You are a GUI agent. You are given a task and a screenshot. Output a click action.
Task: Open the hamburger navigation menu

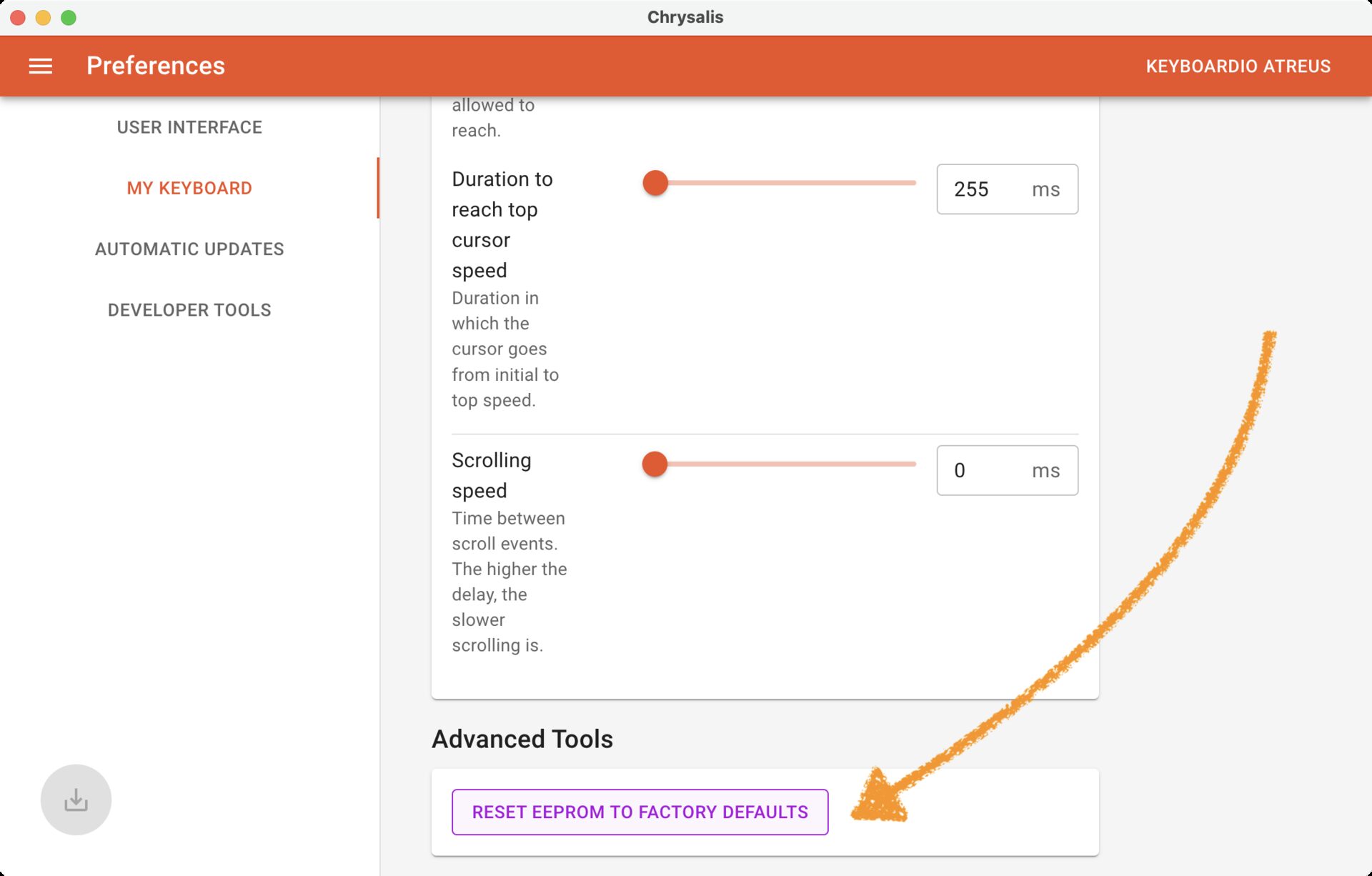(41, 66)
